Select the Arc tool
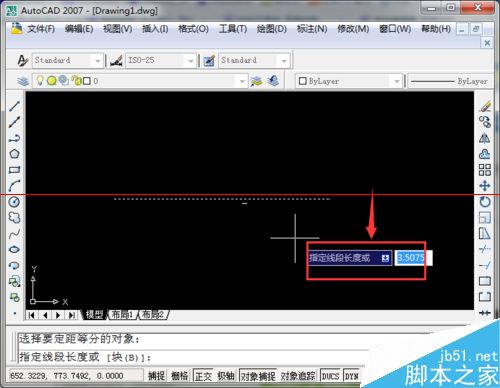Viewport: 500px width, 388px height. [x=14, y=186]
